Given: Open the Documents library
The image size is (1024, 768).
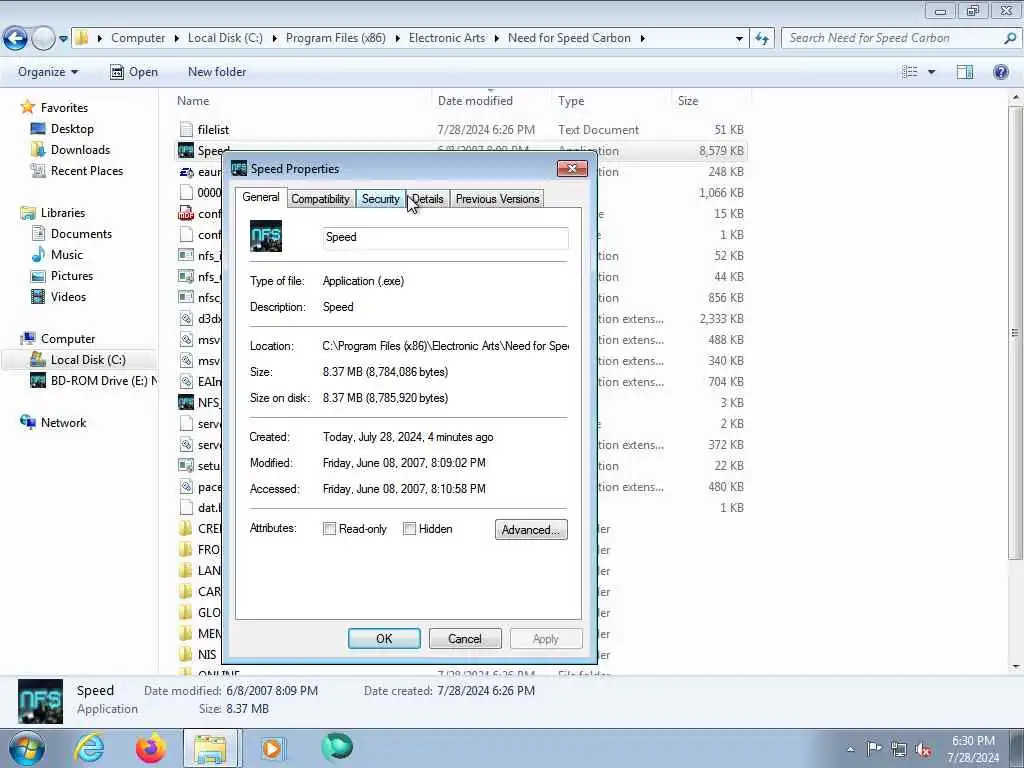Looking at the screenshot, I should tap(81, 234).
